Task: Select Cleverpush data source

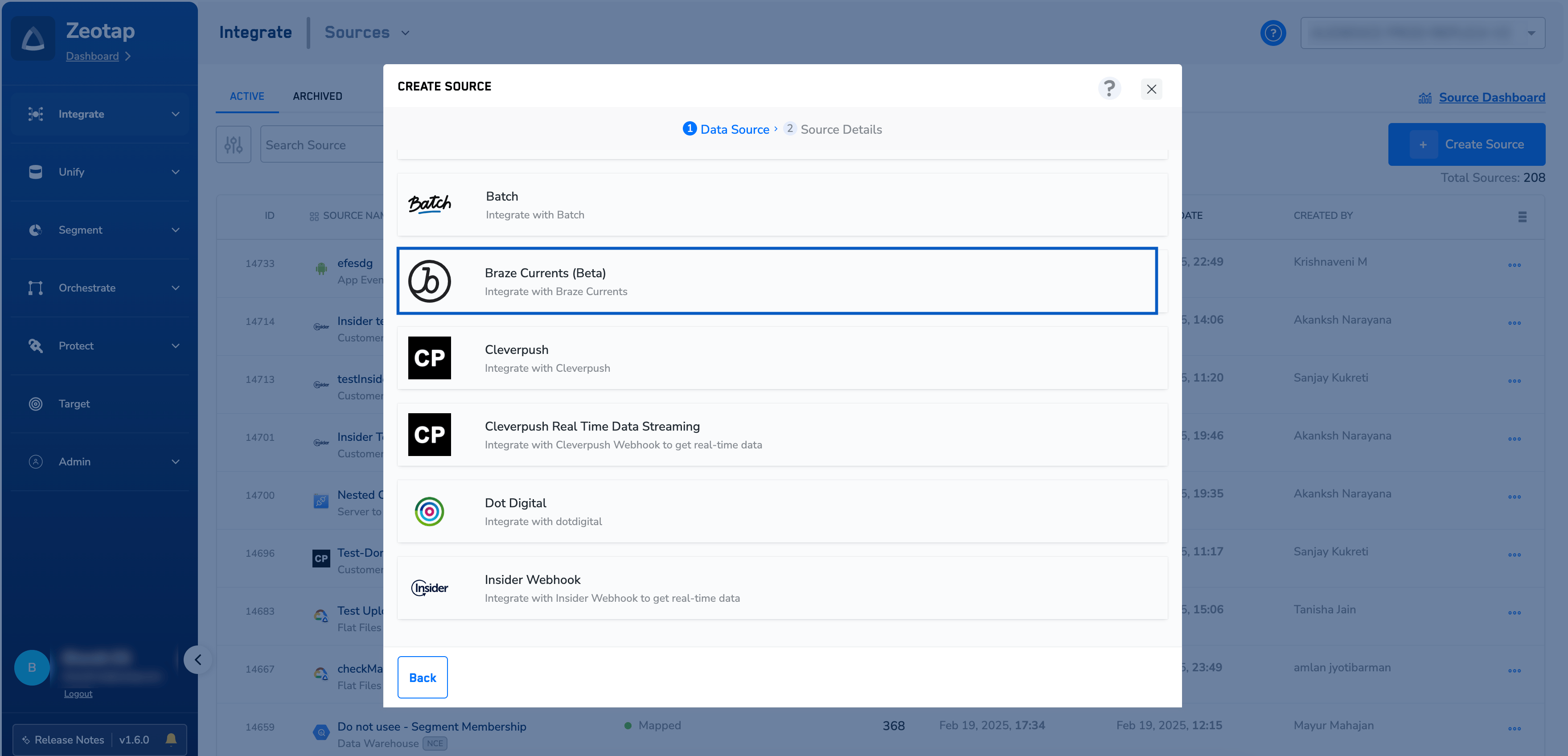Action: coord(782,358)
